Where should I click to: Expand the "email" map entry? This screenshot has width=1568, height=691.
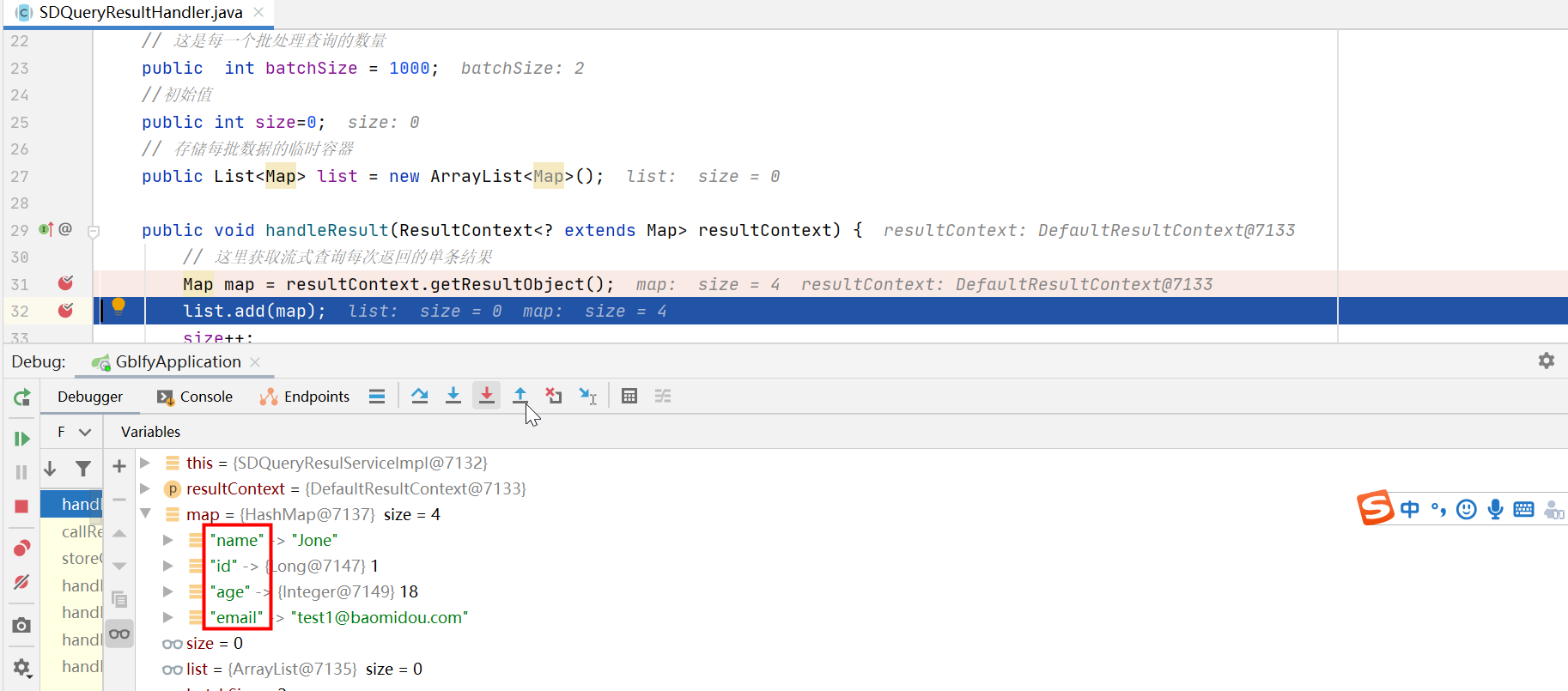click(168, 617)
